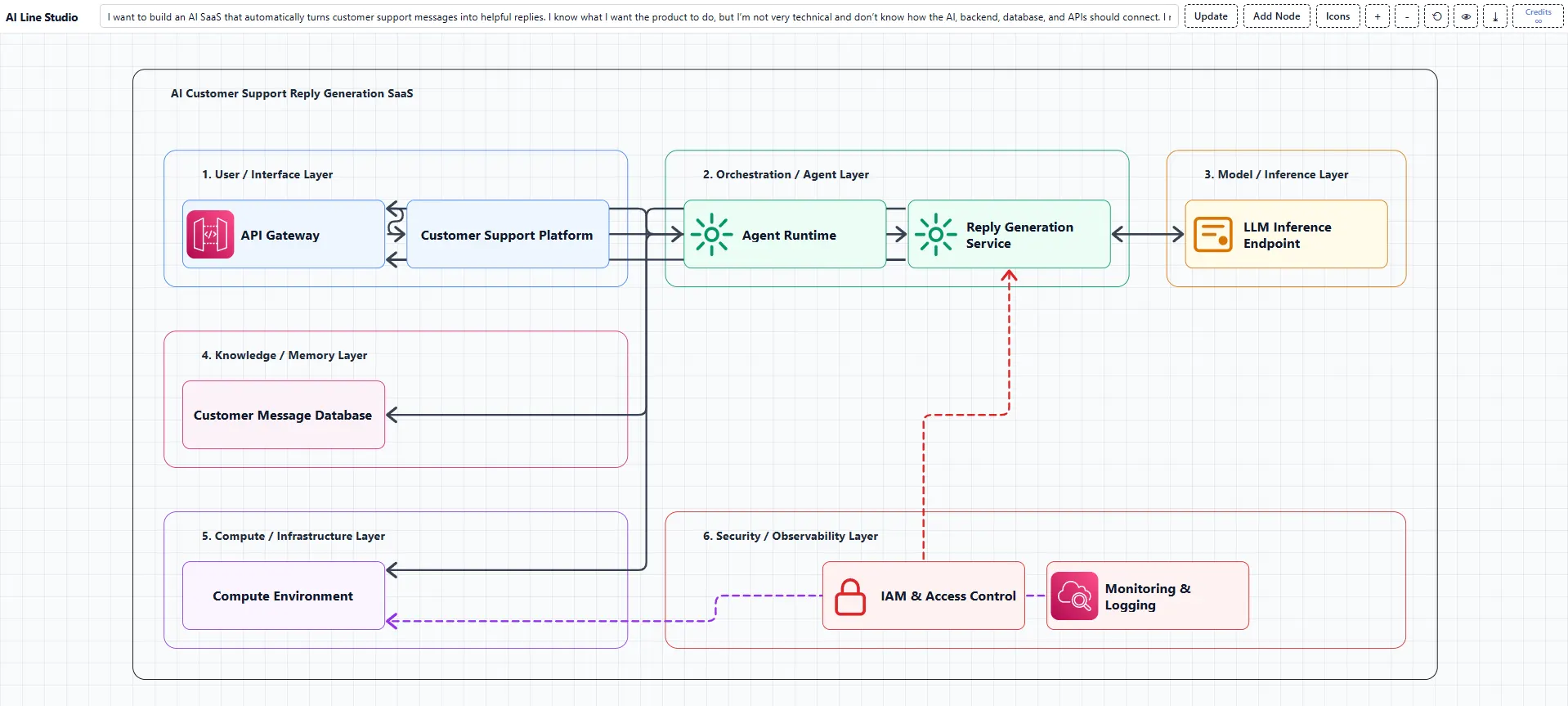Select the LLM Inference Endpoint label
The image size is (1568, 706).
pos(1287,235)
